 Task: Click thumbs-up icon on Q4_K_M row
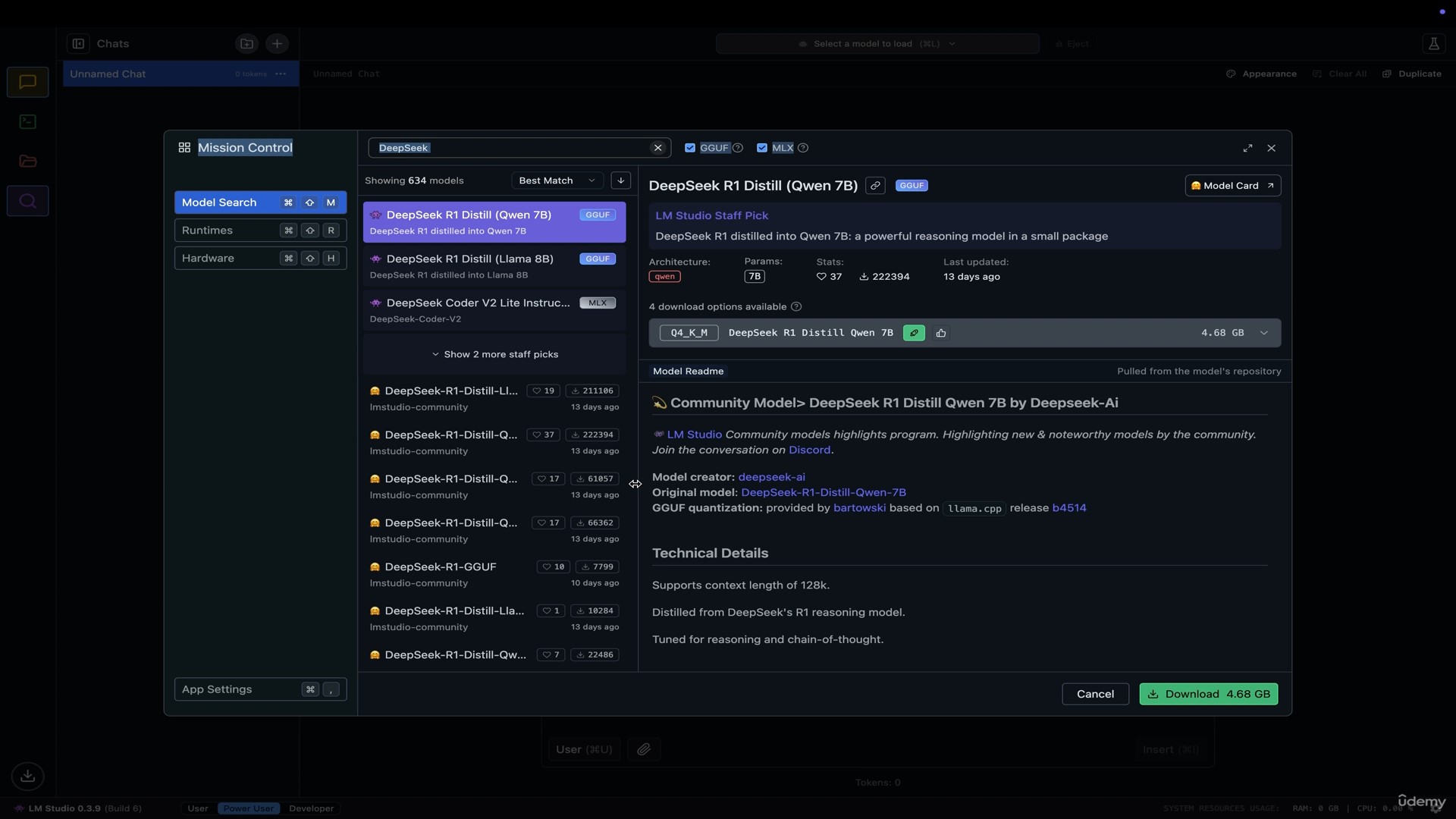(x=941, y=333)
